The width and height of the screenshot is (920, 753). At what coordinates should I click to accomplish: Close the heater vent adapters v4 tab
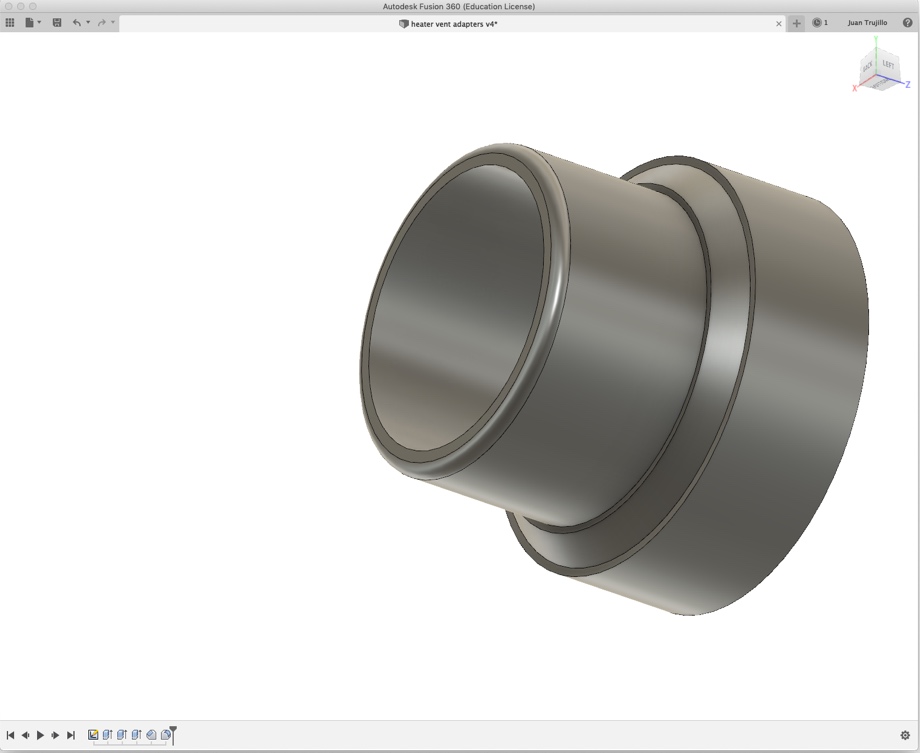(779, 24)
